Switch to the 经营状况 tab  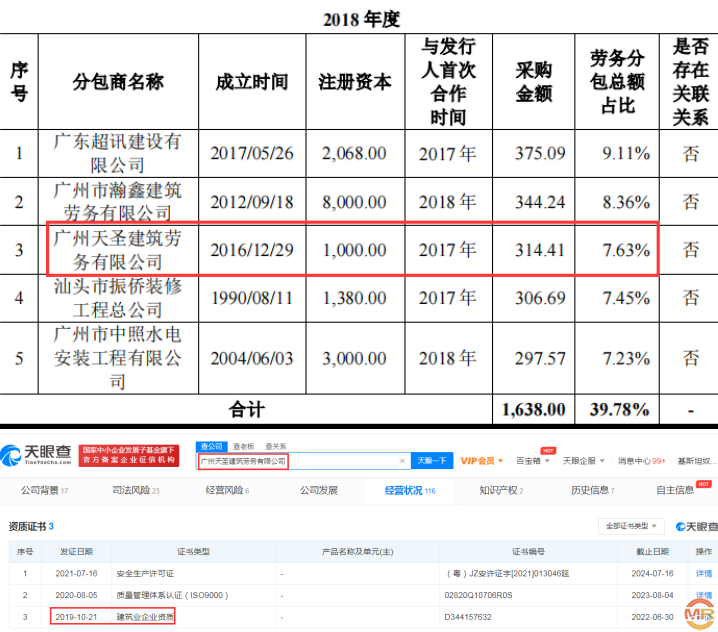coord(410,490)
